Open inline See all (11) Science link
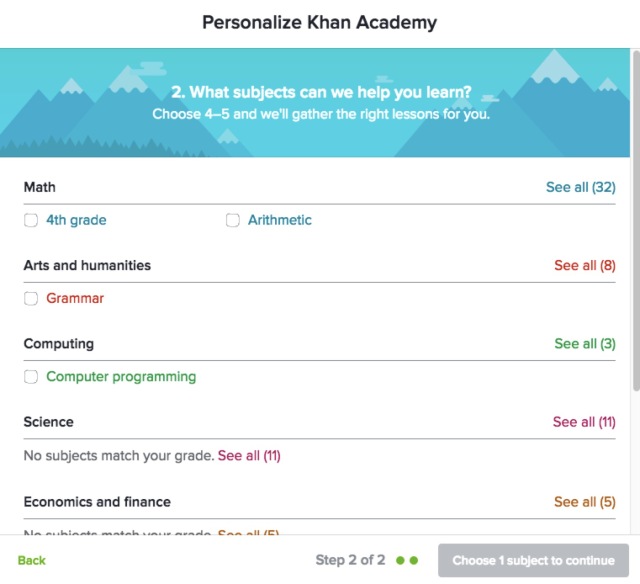This screenshot has width=640, height=584. click(249, 456)
